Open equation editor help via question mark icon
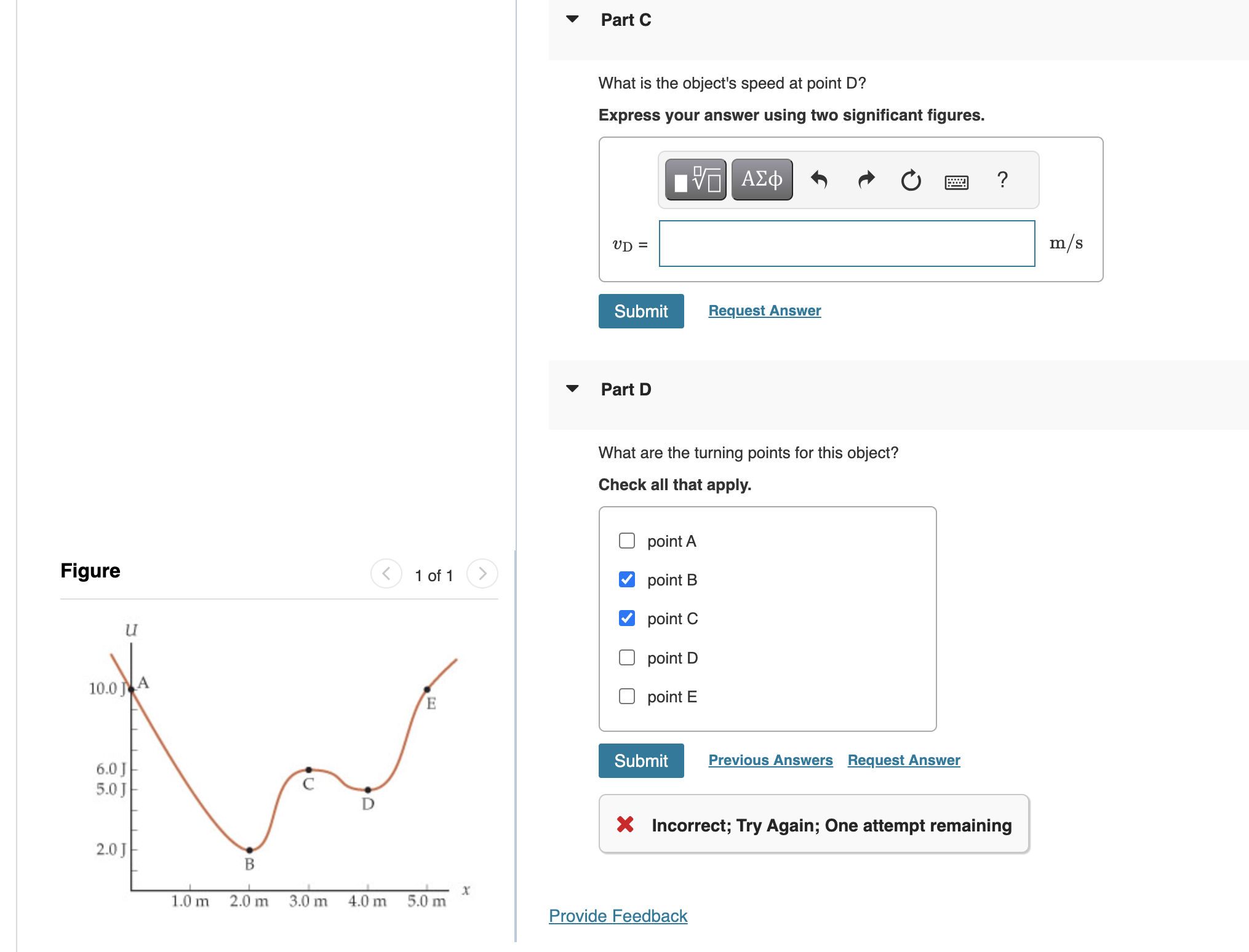Viewport: 1249px width, 952px height. pos(1002,179)
